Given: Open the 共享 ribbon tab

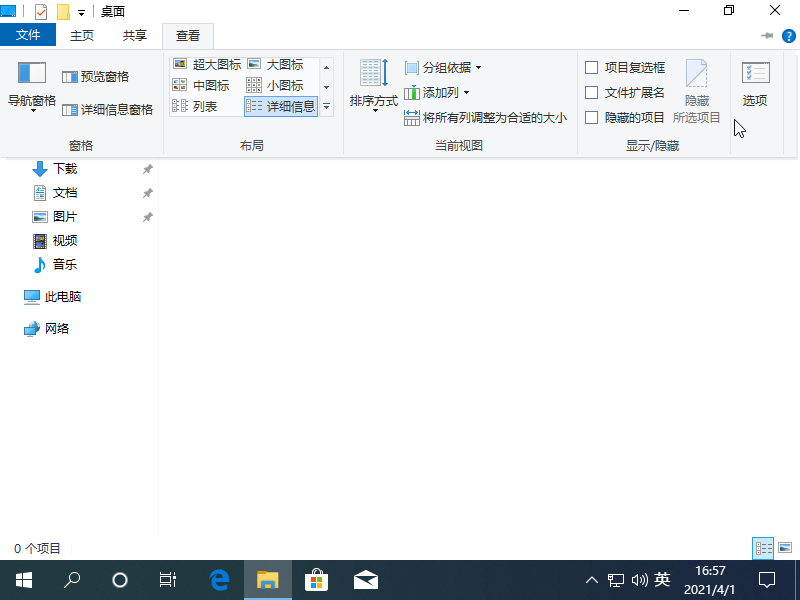Looking at the screenshot, I should (x=134, y=33).
